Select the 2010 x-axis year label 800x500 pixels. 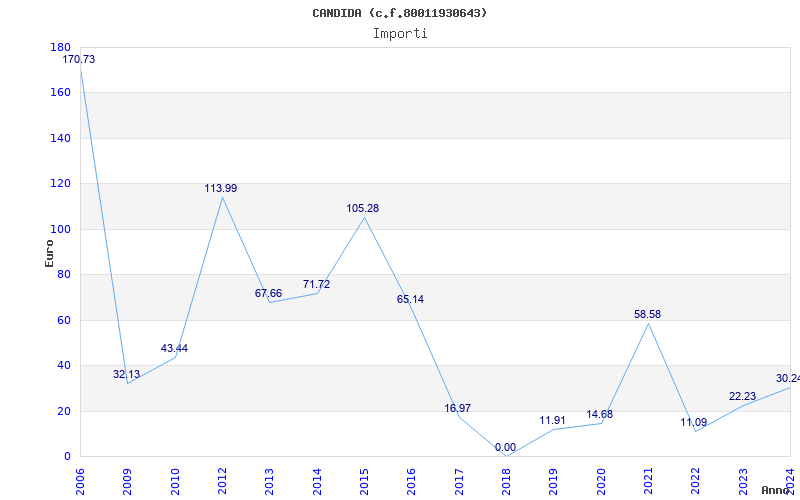[175, 482]
